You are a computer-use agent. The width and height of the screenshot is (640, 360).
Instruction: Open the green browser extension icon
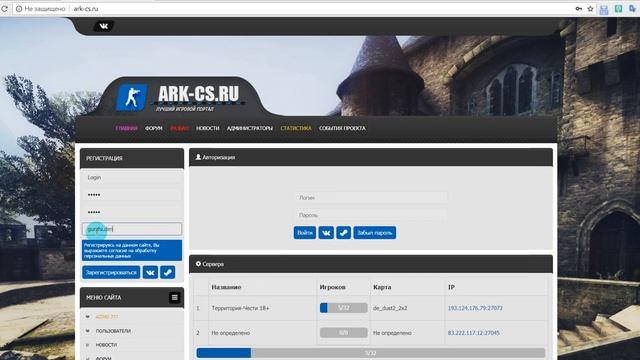click(x=618, y=9)
